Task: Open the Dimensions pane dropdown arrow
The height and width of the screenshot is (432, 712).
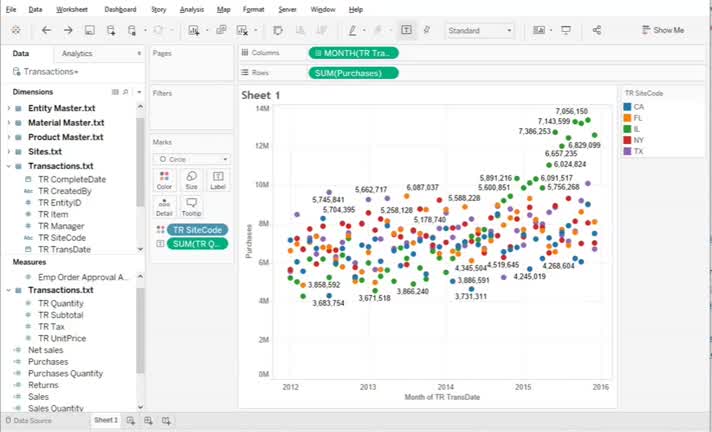Action: (139, 92)
